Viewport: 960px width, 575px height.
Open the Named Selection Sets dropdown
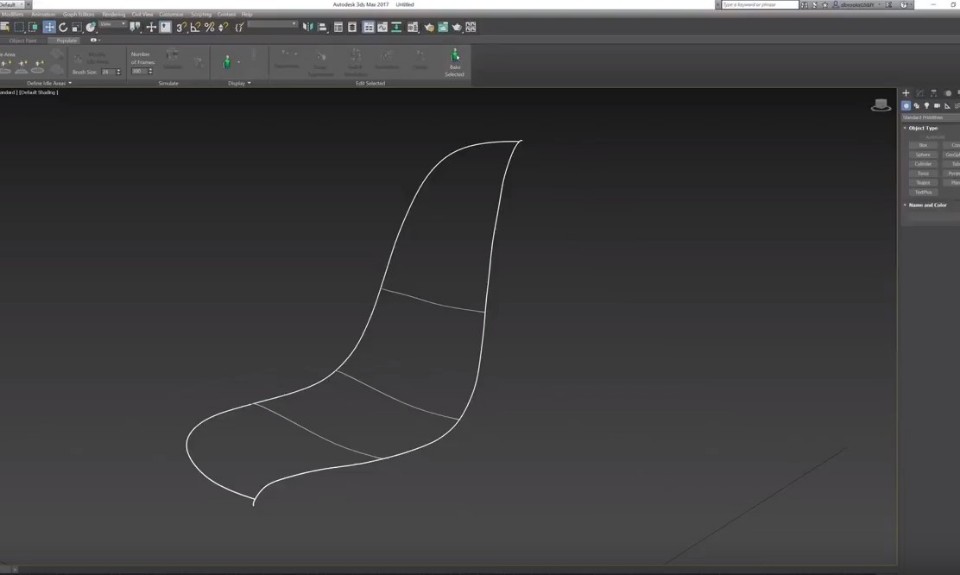click(x=272, y=24)
